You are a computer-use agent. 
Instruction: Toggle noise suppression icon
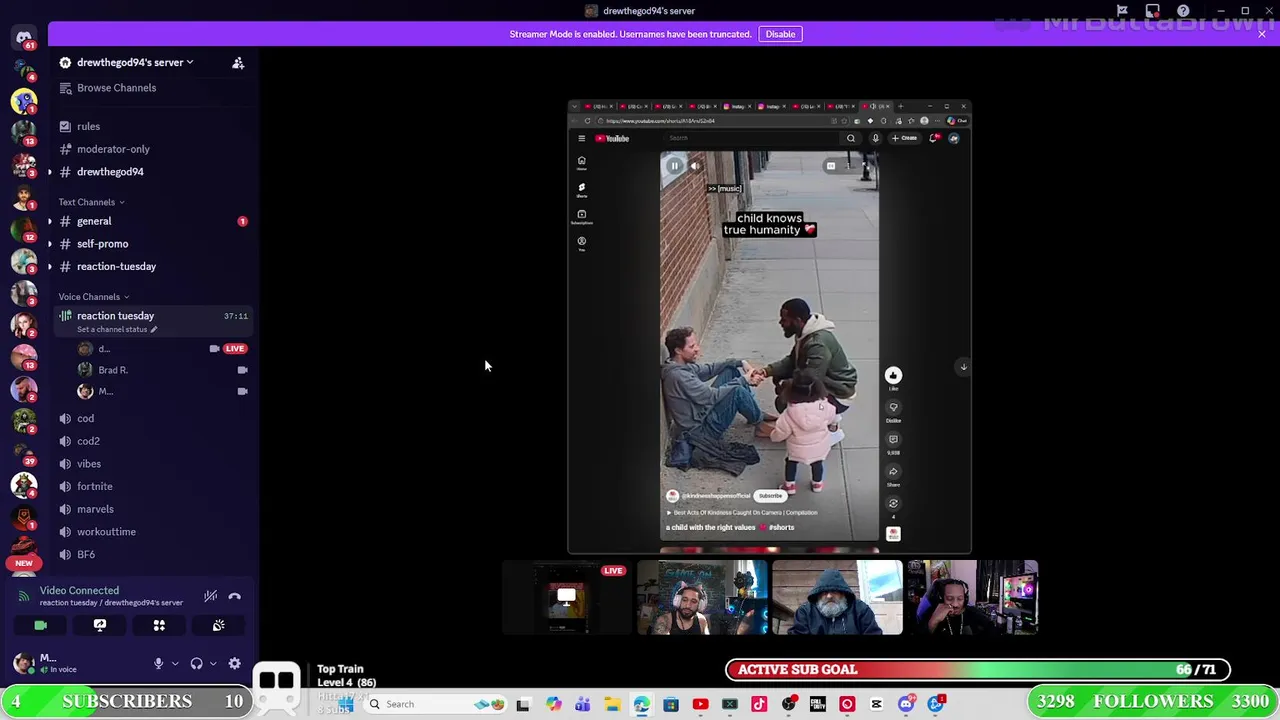[x=210, y=596]
